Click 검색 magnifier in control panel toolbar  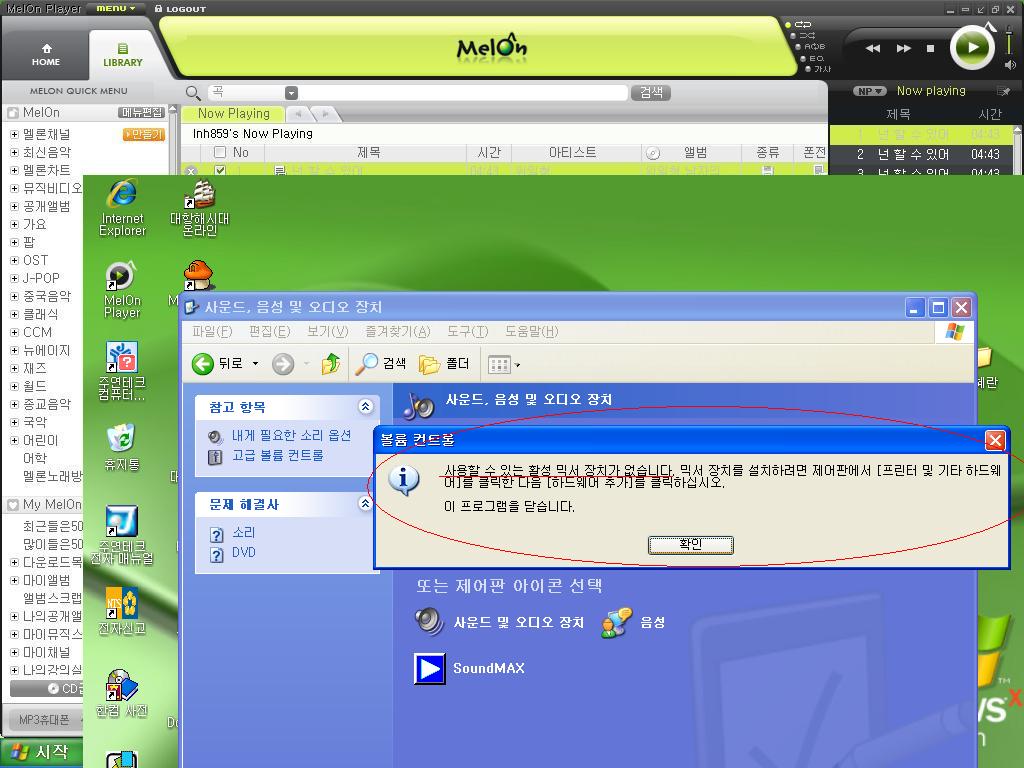380,364
